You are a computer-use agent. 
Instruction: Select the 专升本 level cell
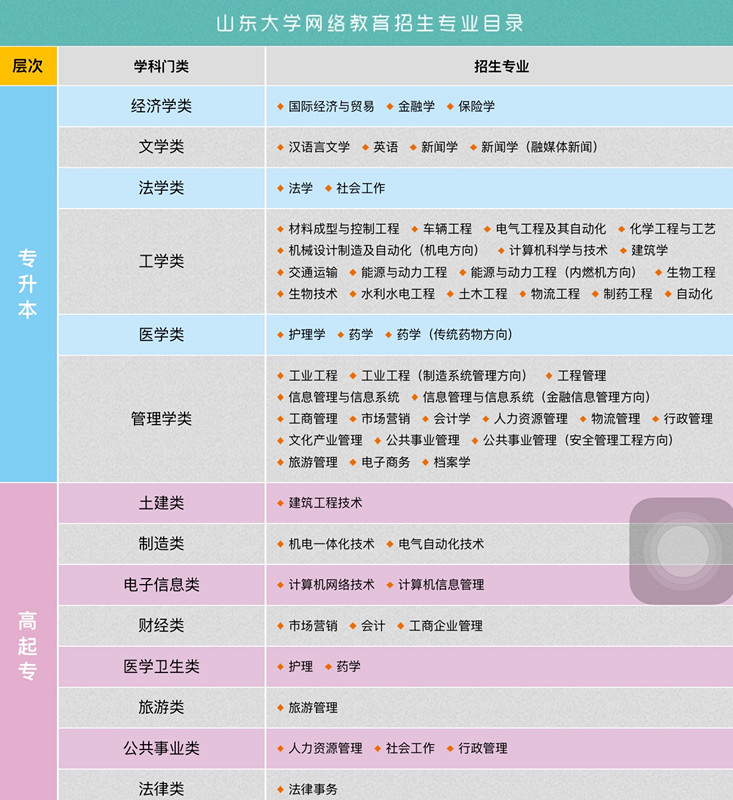click(28, 284)
